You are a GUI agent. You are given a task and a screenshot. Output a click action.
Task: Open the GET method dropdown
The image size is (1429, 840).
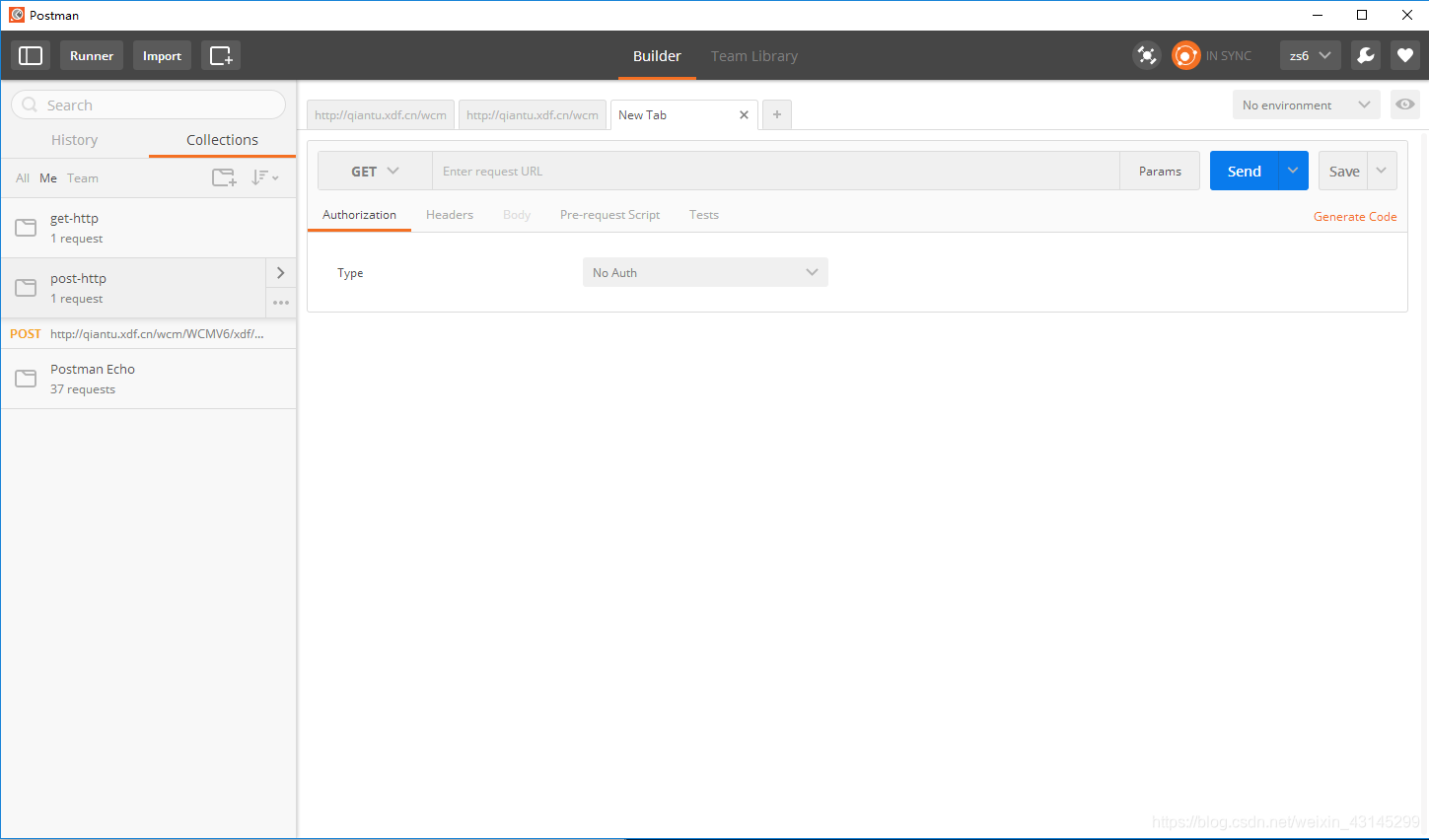pyautogui.click(x=375, y=171)
